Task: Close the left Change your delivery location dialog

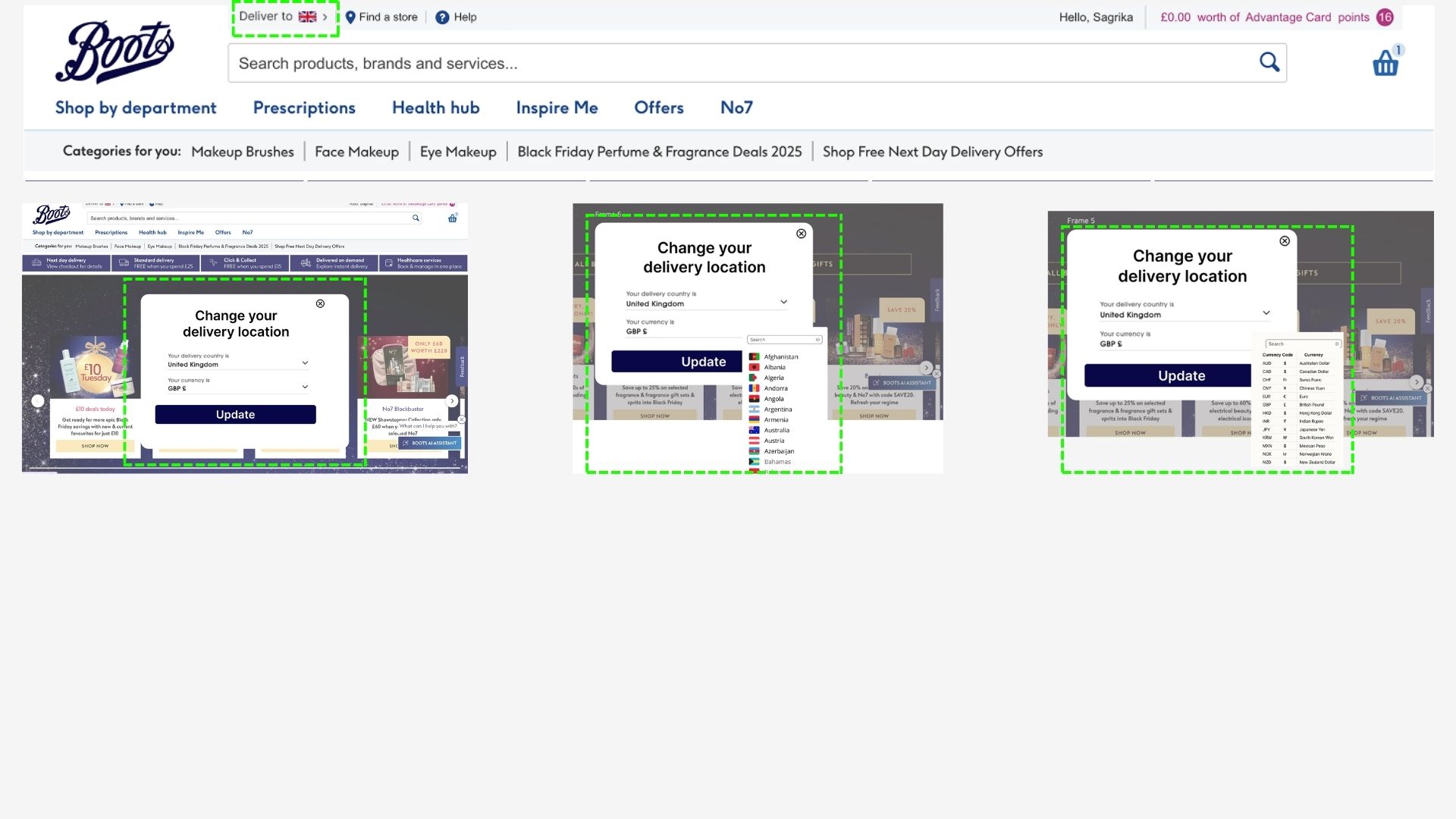Action: [x=320, y=303]
